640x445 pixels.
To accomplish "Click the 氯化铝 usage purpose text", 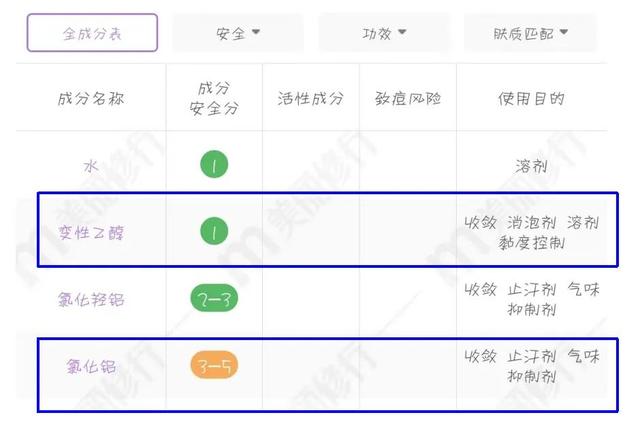I will tap(532, 366).
